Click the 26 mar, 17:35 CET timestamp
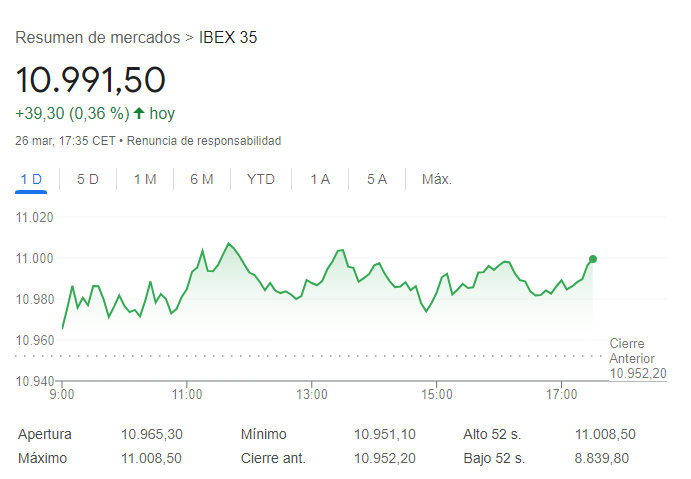Screen dimensions: 691x479 [65, 141]
